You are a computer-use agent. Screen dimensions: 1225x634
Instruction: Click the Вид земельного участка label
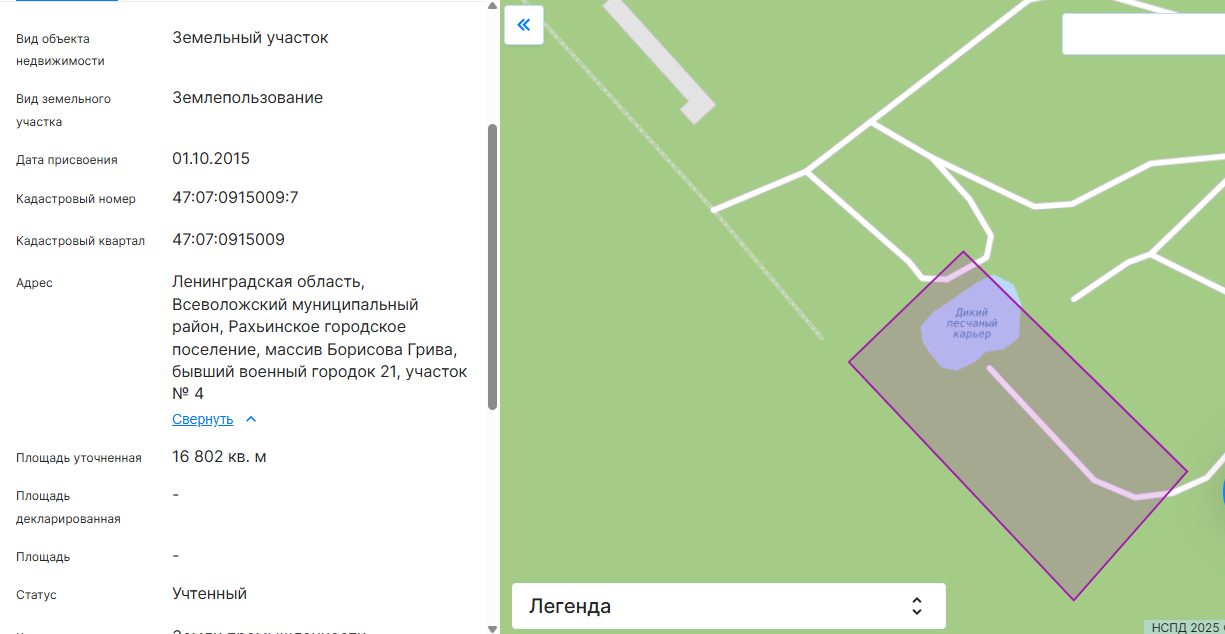(x=63, y=110)
